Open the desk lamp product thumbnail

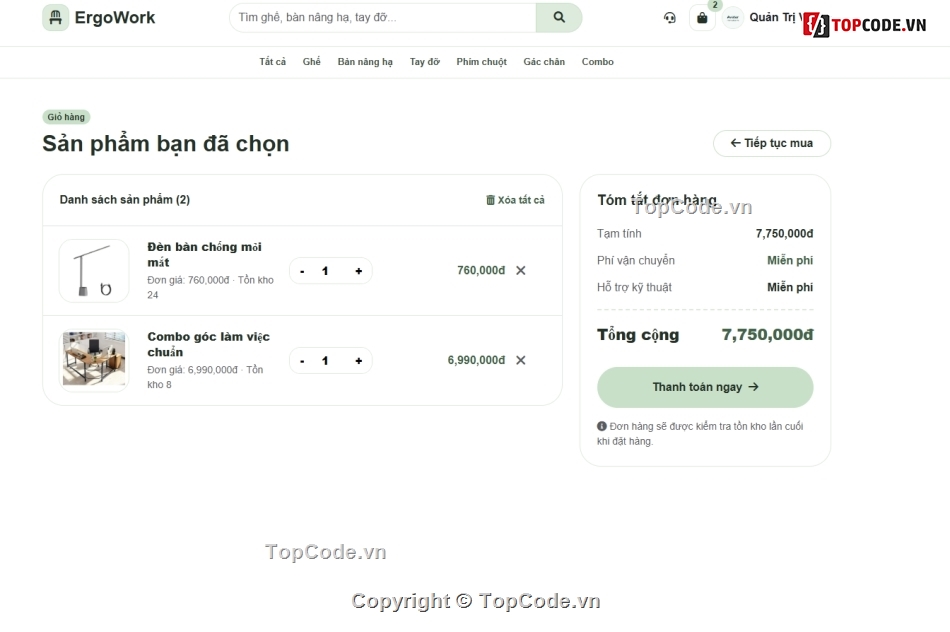[x=94, y=271]
